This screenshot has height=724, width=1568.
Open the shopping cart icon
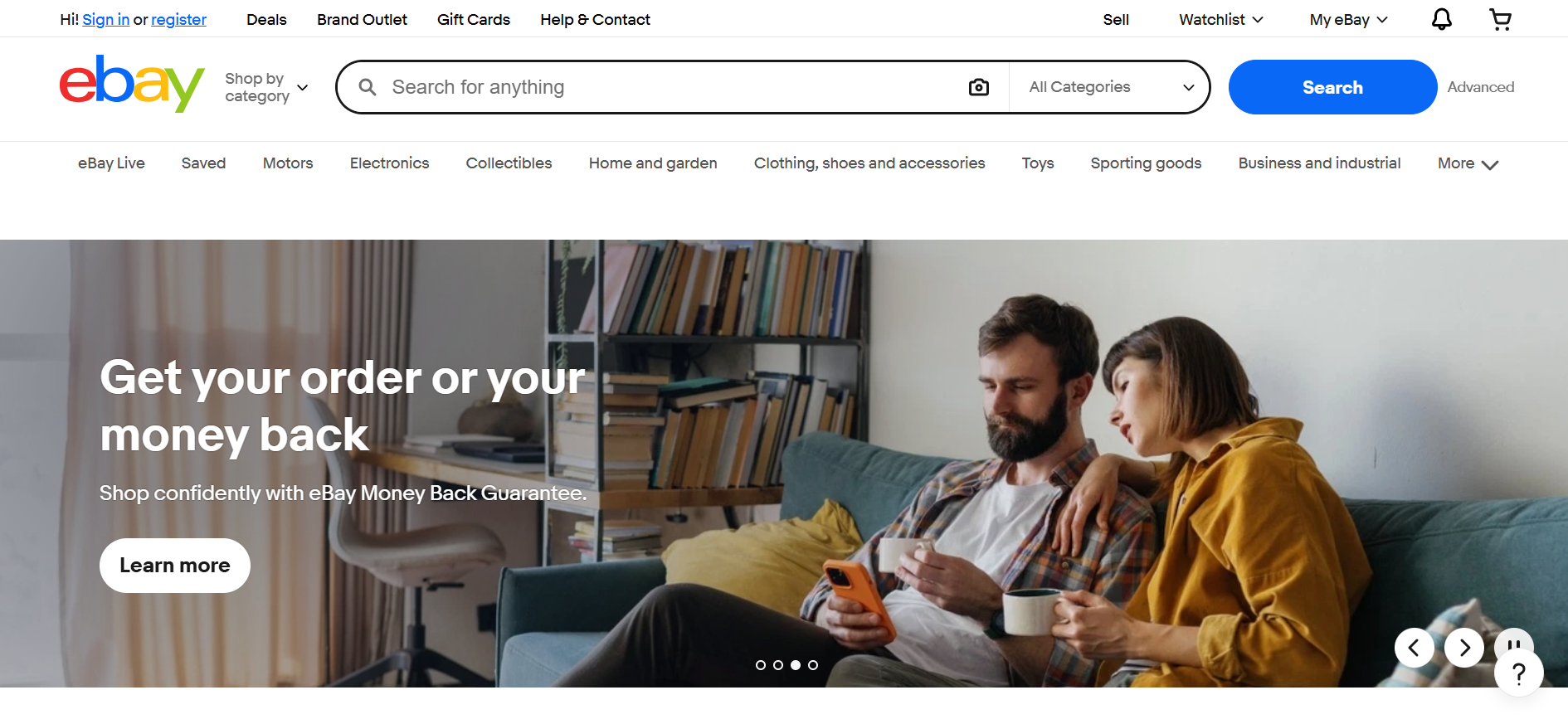point(1500,19)
